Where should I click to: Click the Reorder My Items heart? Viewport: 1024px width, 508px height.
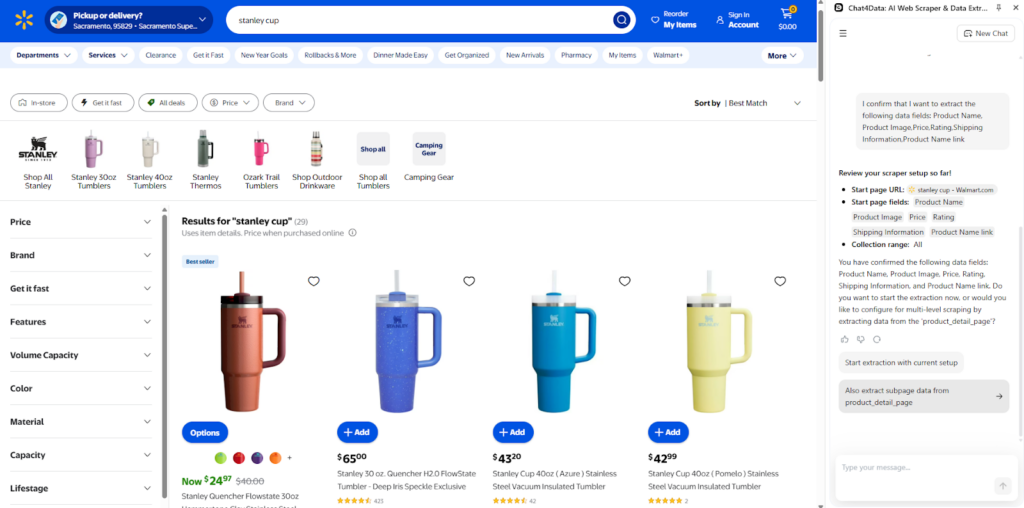[655, 20]
